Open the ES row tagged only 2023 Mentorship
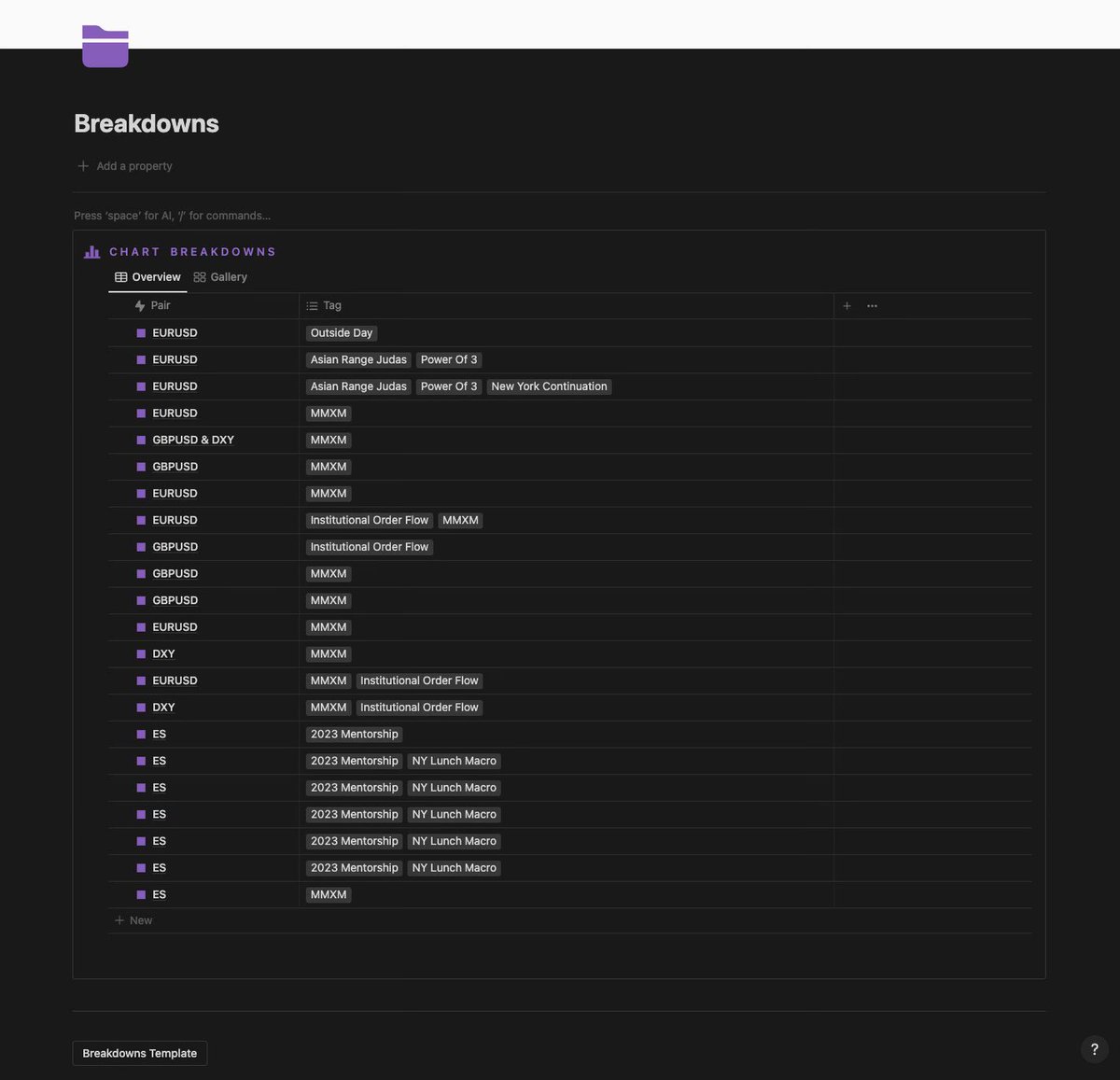The height and width of the screenshot is (1080, 1120). pos(159,735)
